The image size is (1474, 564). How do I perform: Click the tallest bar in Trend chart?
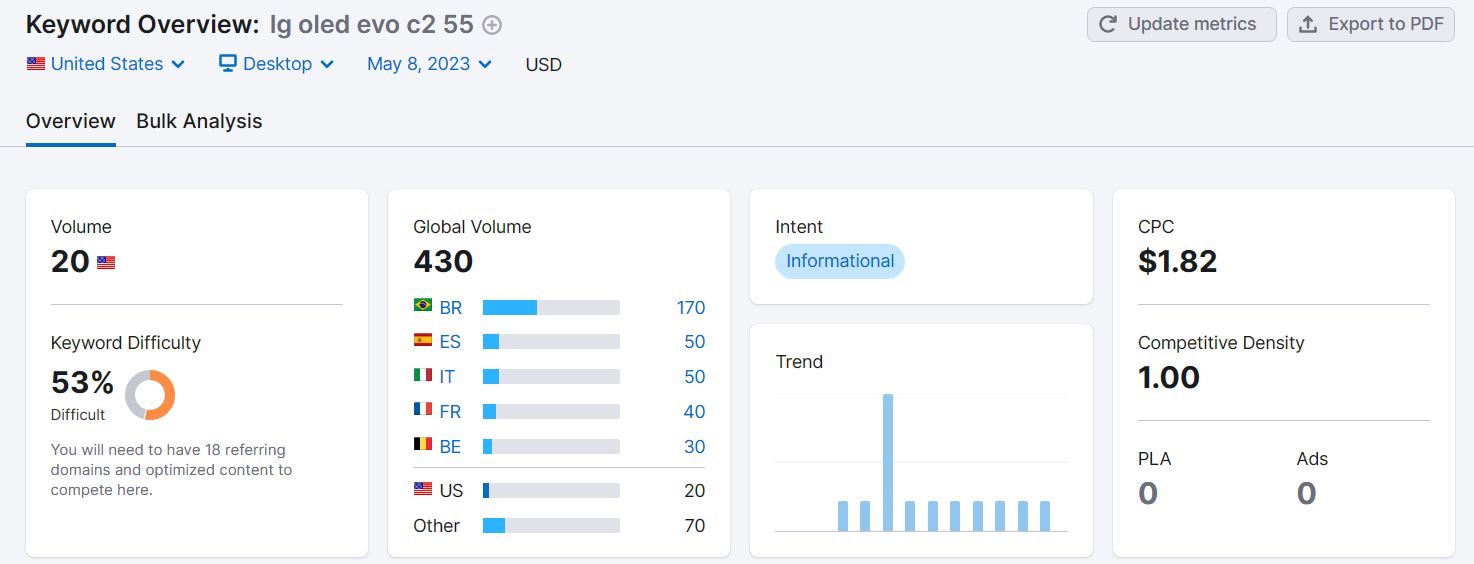(888, 462)
